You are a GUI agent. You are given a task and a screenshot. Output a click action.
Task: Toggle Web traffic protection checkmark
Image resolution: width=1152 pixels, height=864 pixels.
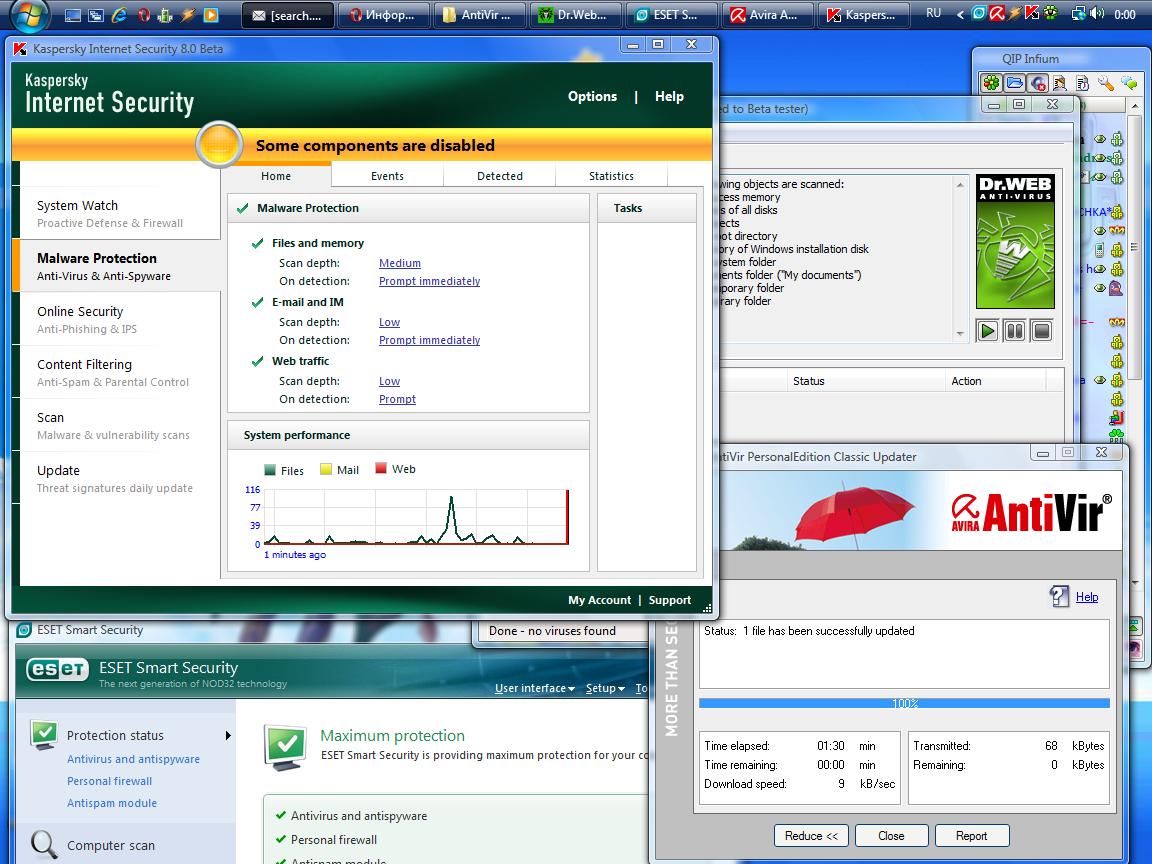coord(257,361)
